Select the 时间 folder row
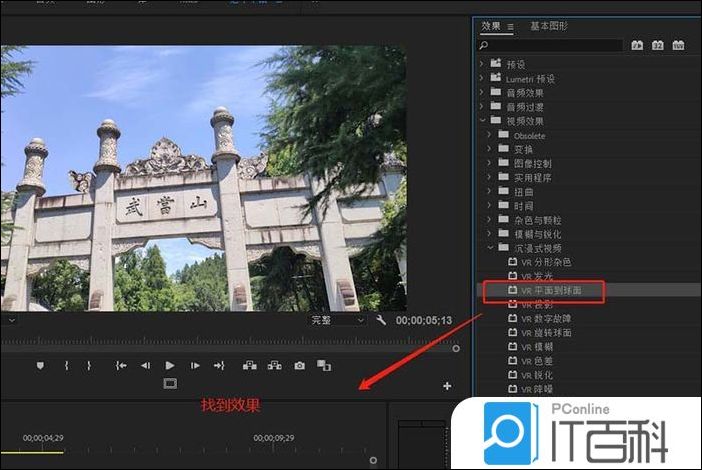 point(588,206)
